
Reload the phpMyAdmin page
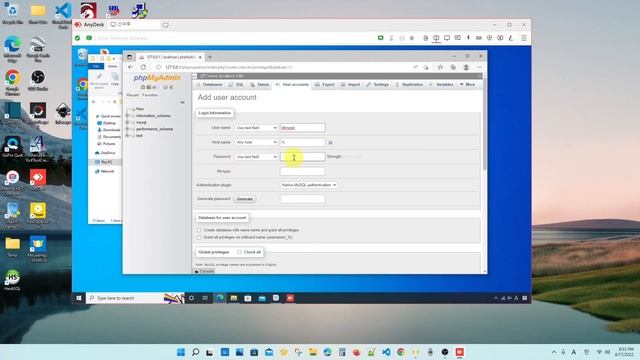coord(143,67)
